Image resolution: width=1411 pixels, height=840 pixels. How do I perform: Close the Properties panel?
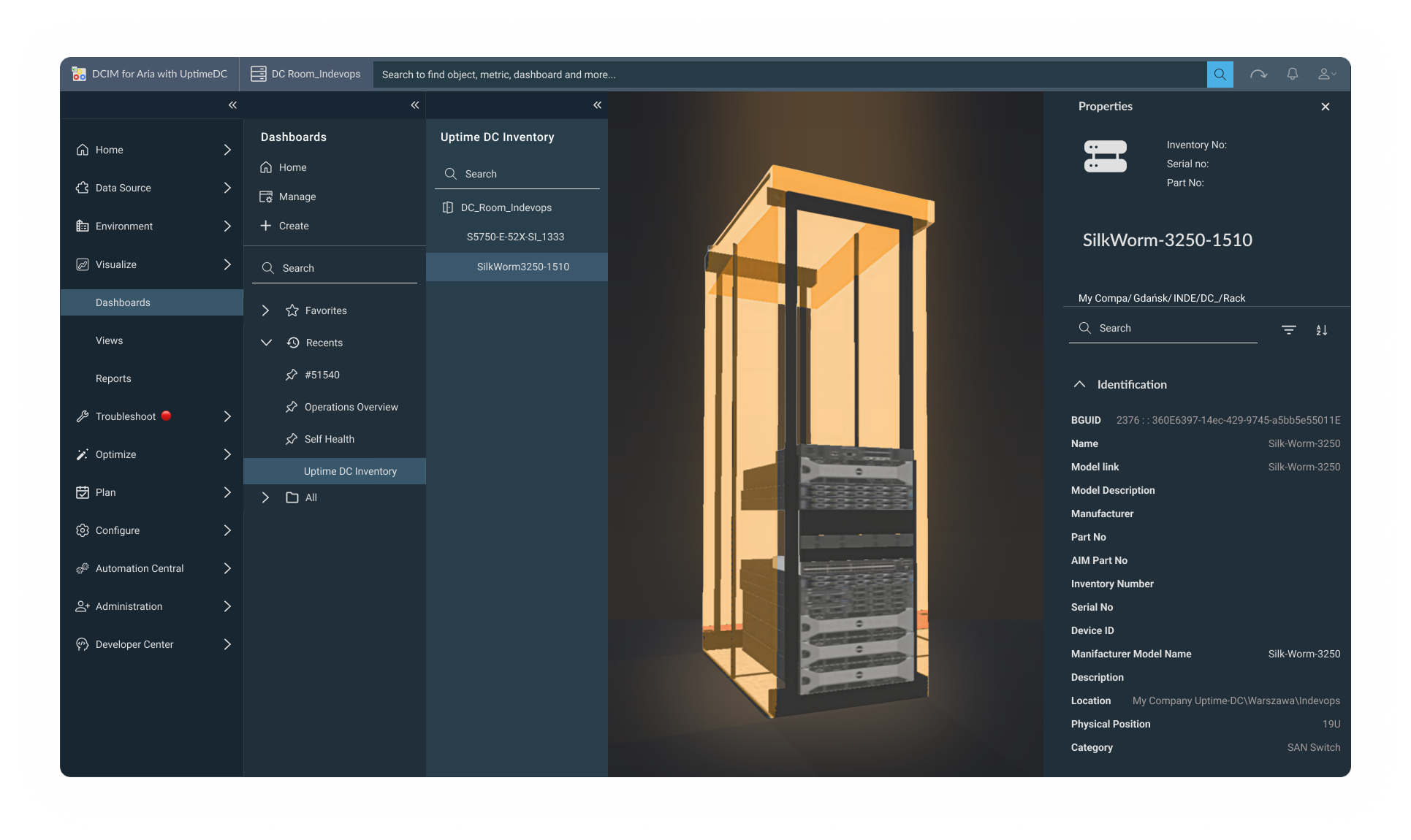click(1325, 107)
